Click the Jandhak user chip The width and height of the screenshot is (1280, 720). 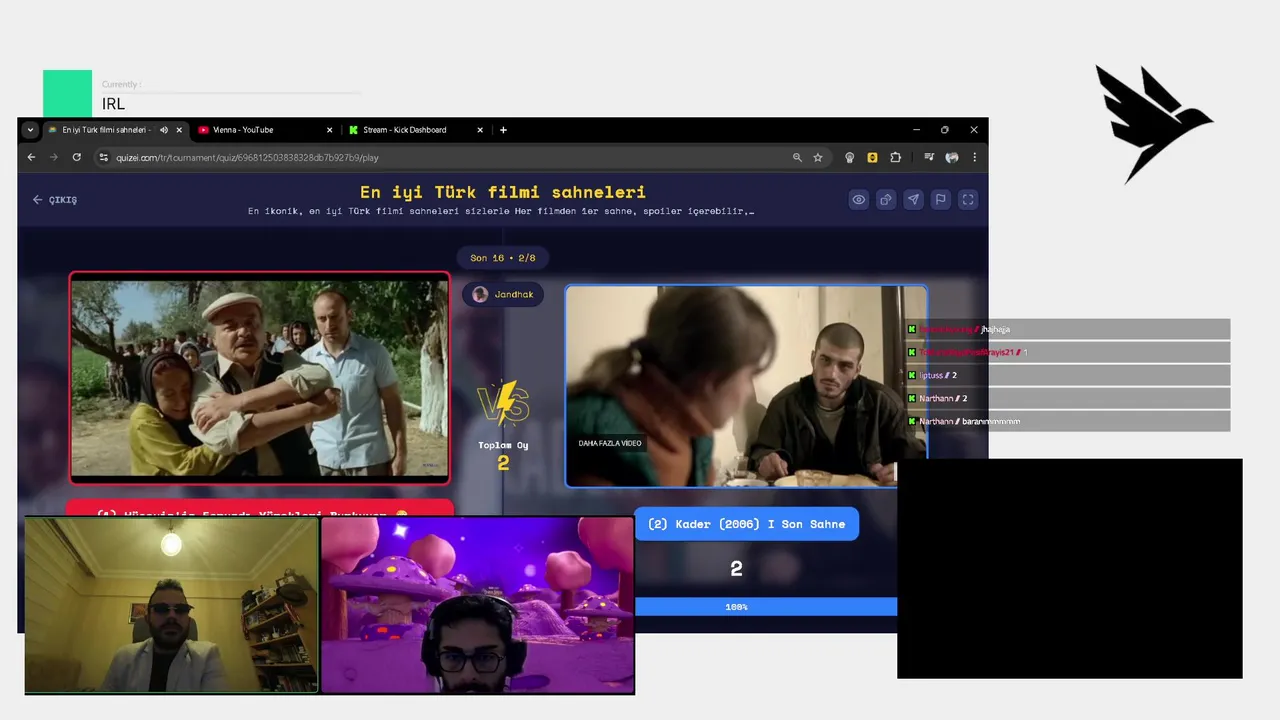(x=504, y=294)
